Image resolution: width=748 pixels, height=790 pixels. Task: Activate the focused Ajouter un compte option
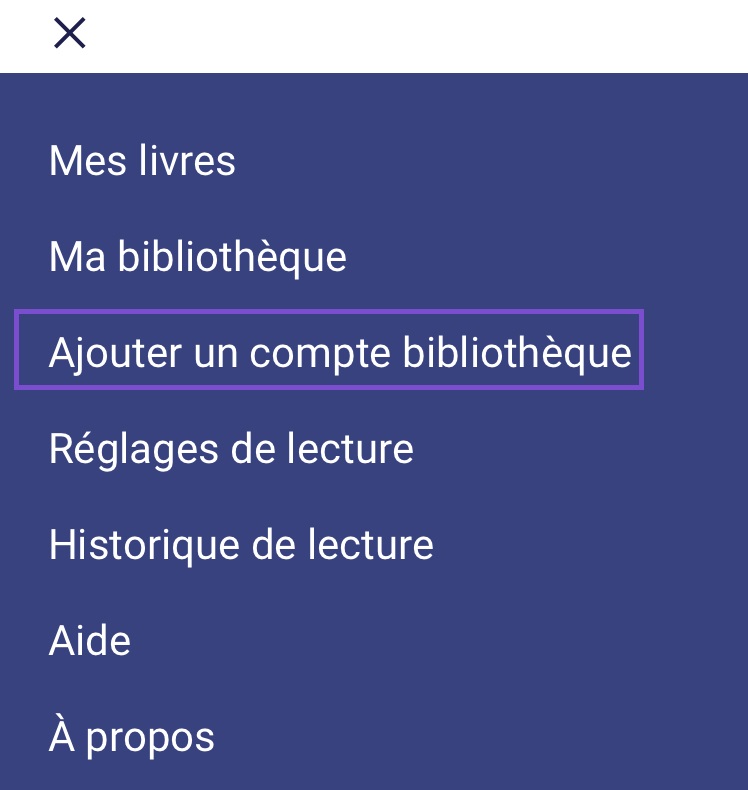click(329, 350)
